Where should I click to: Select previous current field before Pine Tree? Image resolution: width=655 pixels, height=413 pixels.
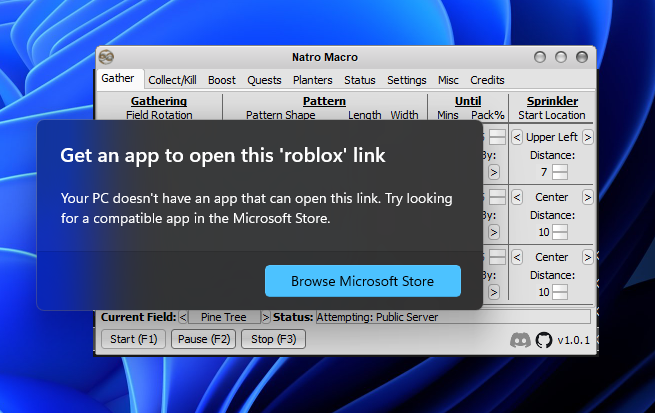point(183,317)
